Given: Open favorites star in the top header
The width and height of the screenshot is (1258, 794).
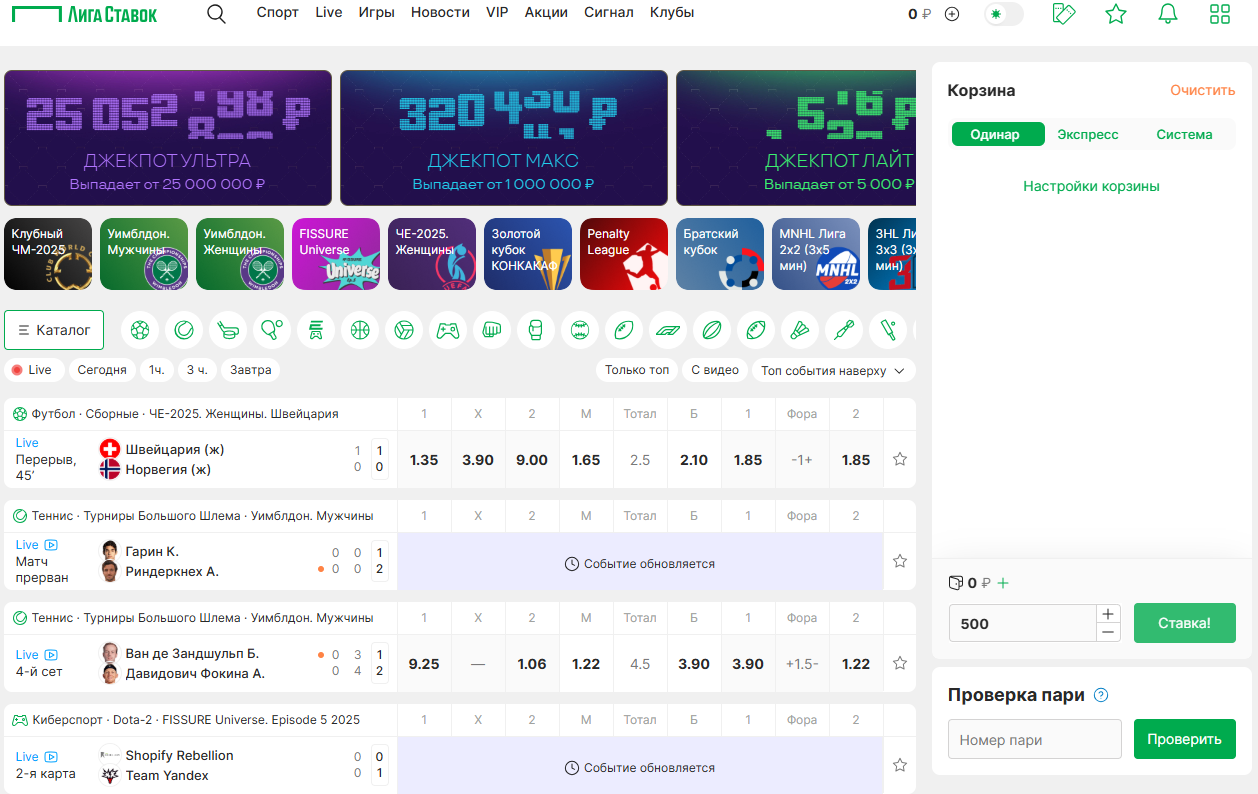Looking at the screenshot, I should click(1116, 14).
